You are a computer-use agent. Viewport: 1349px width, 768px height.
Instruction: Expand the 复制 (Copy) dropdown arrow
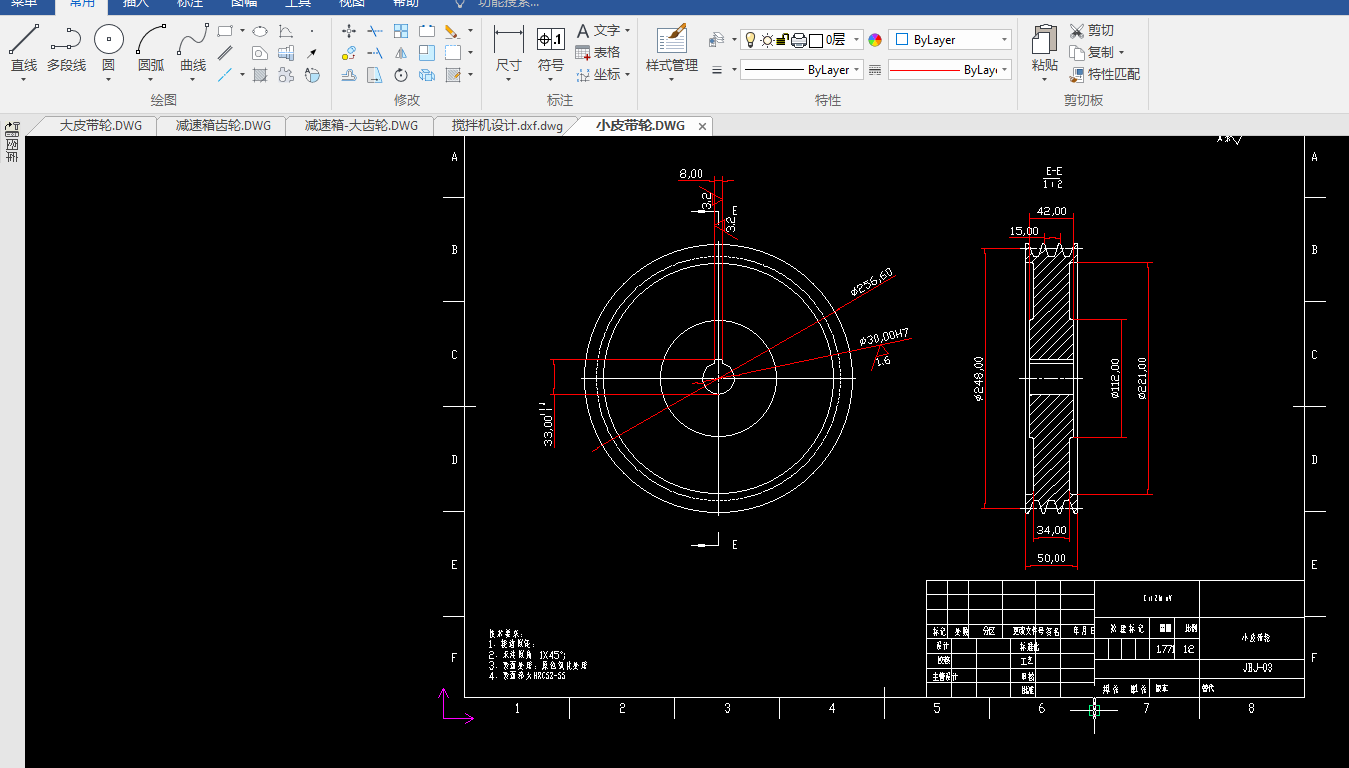[1121, 53]
